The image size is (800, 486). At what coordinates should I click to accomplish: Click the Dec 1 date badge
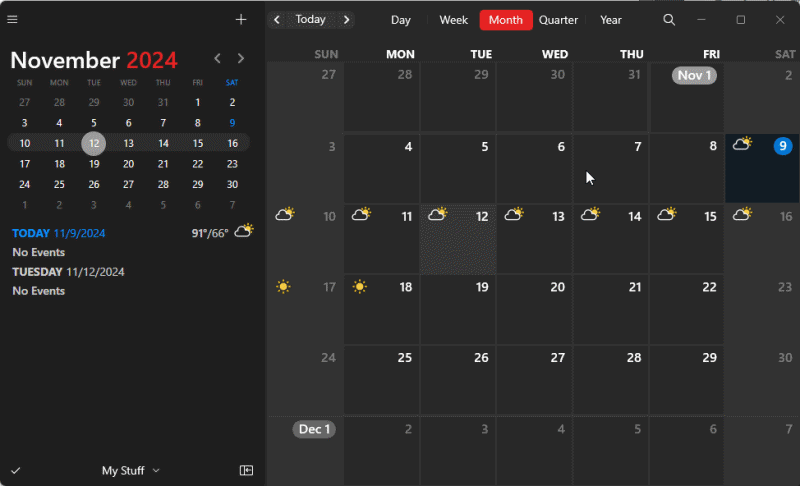[x=314, y=429]
